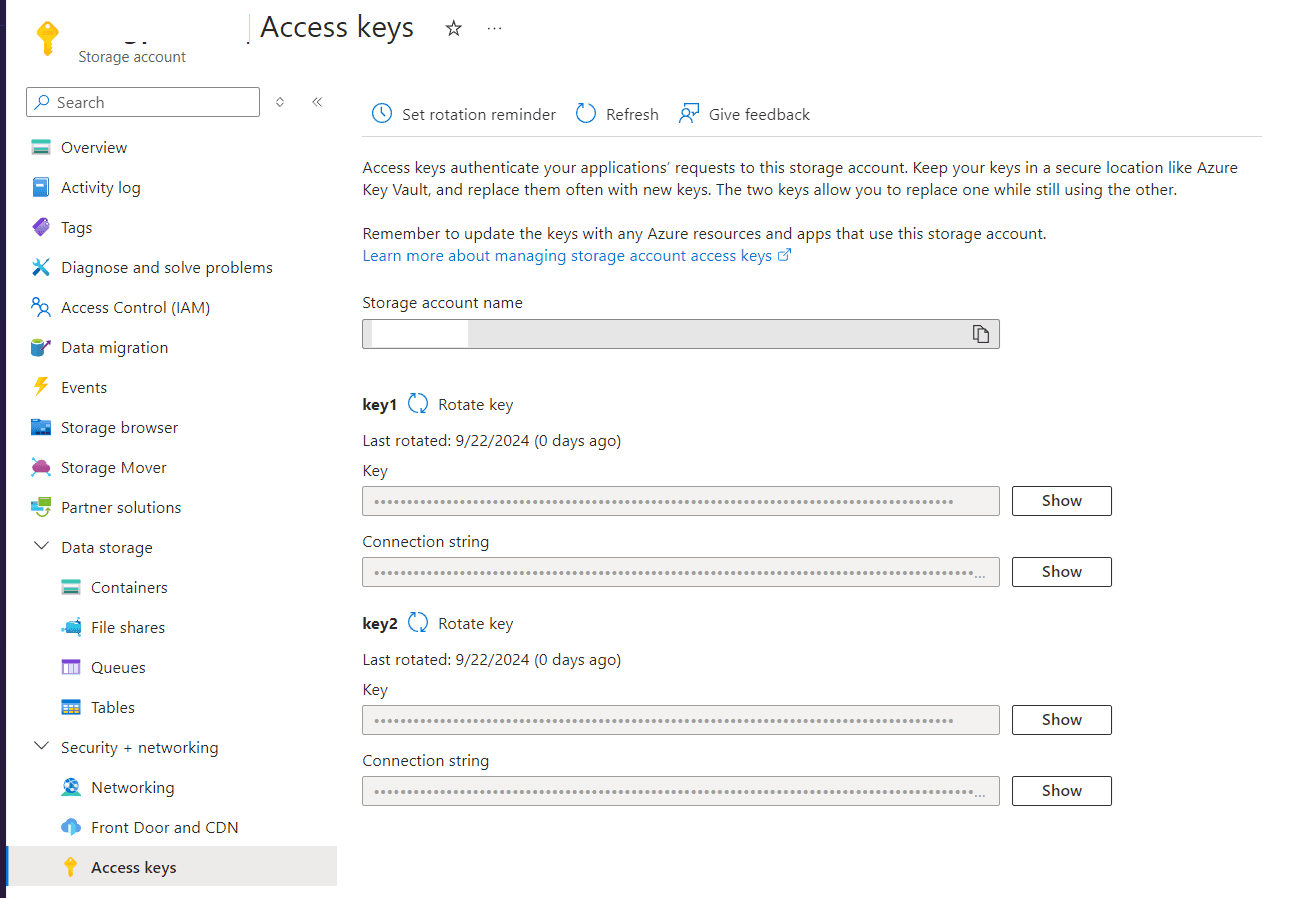Click the Networking globe icon
Image resolution: width=1299 pixels, height=898 pixels.
71,787
